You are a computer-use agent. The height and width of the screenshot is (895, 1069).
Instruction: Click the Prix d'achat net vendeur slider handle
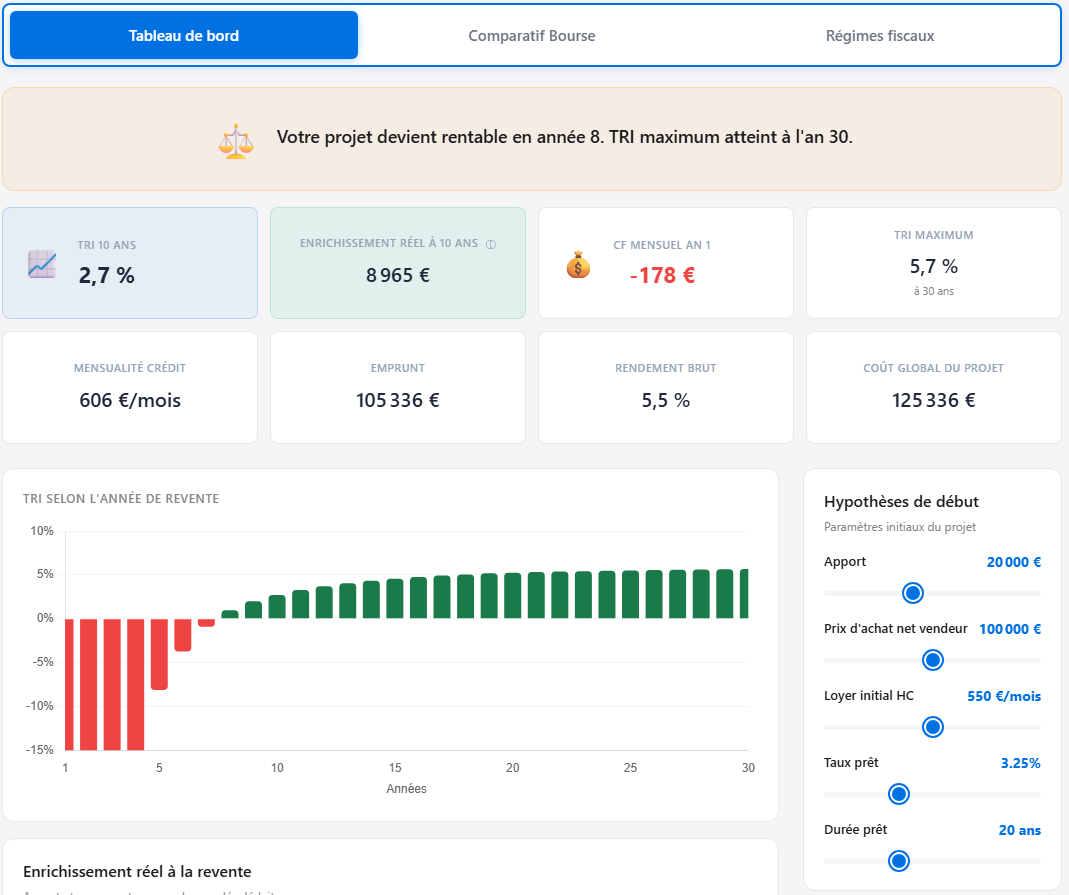[932, 660]
